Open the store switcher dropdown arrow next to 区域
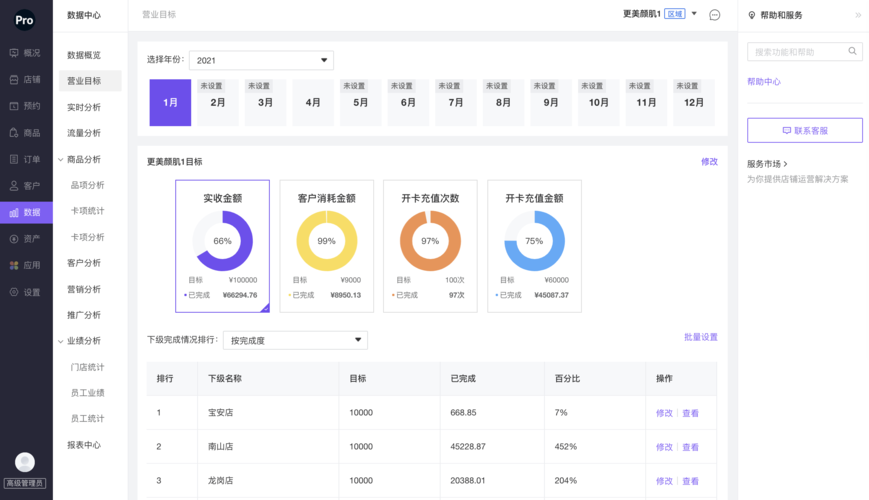This screenshot has height=500, width=869. tap(694, 13)
